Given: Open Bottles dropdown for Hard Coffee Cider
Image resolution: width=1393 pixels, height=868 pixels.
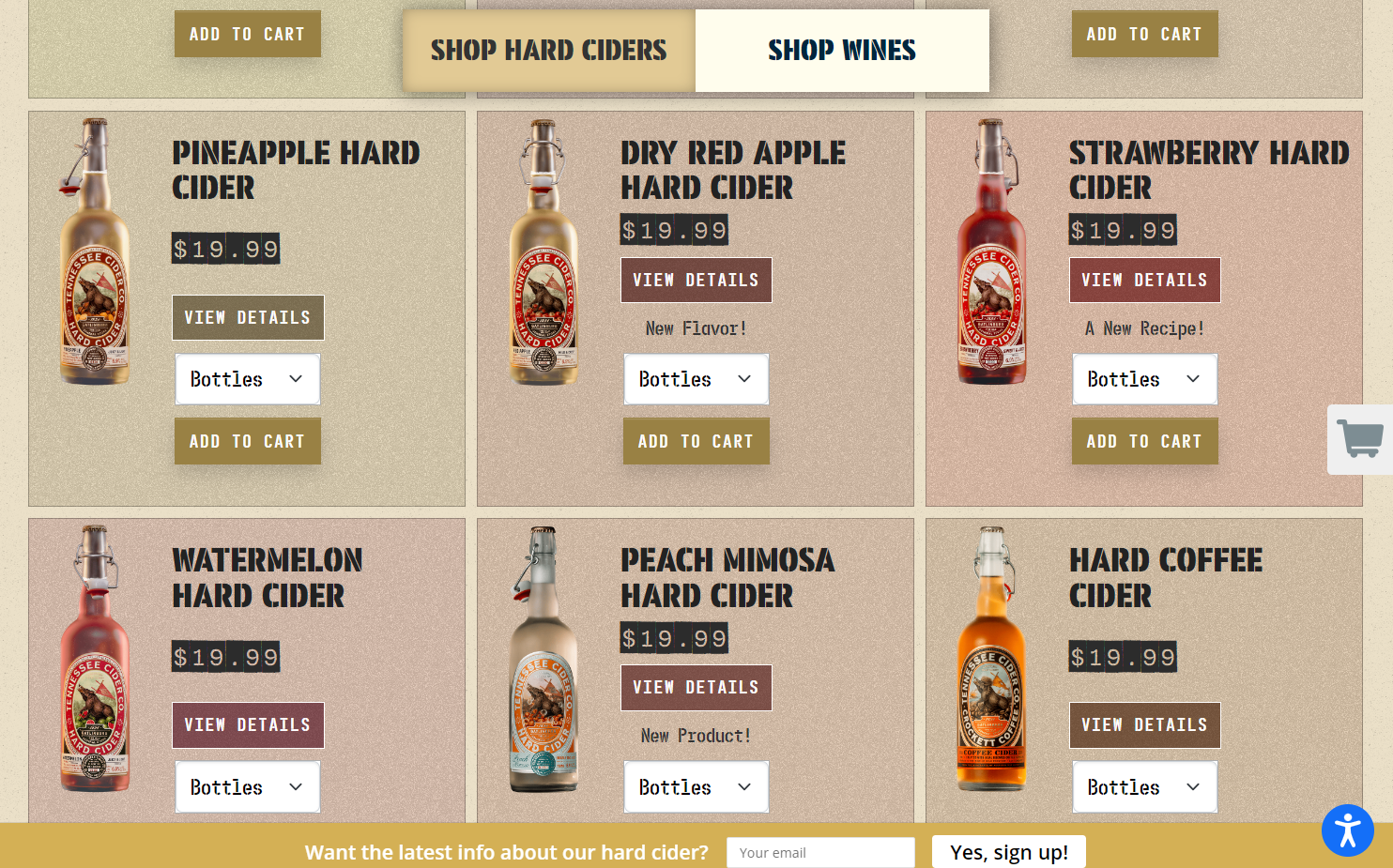Looking at the screenshot, I should tap(1145, 786).
